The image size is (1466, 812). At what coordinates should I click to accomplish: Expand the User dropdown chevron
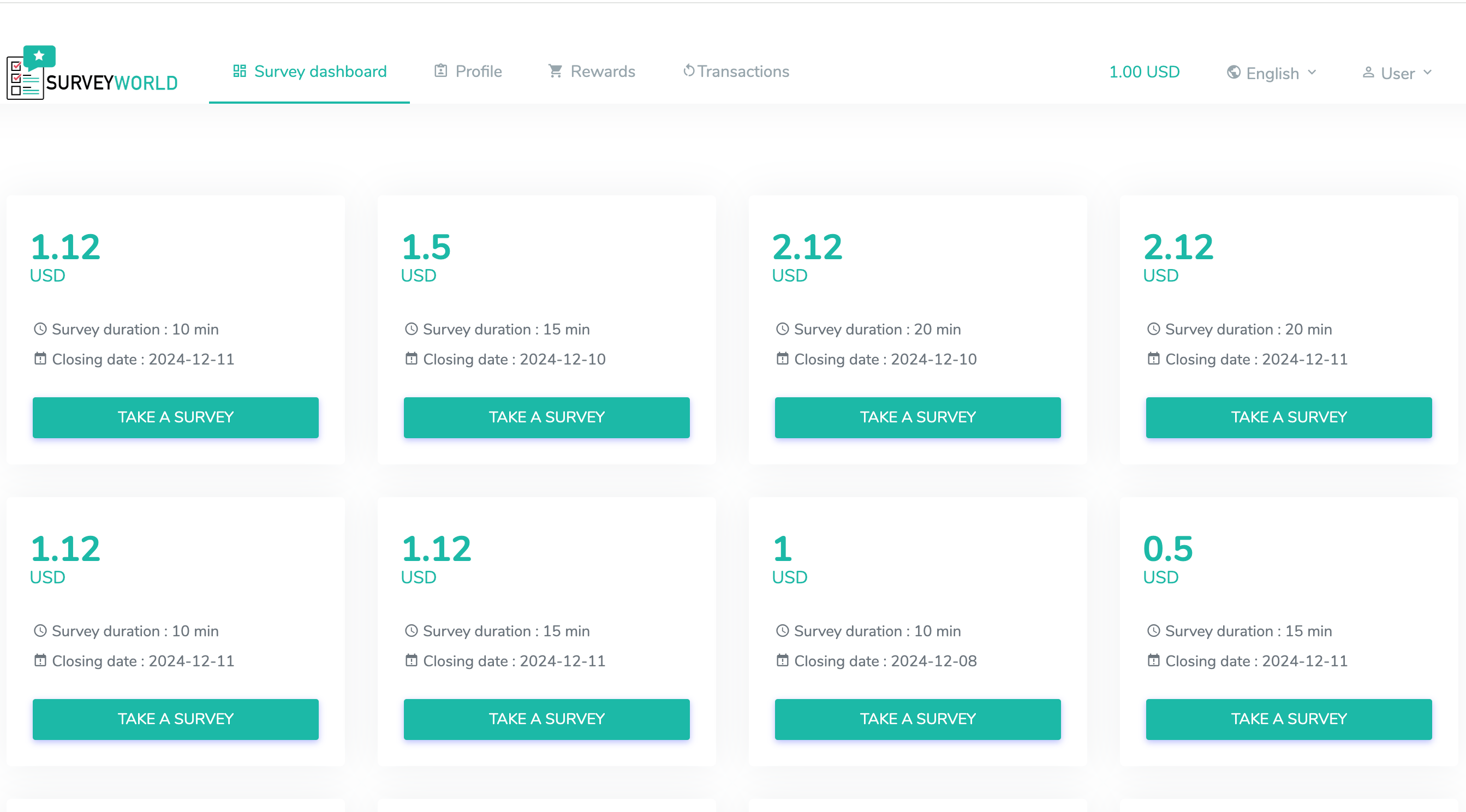(1428, 72)
